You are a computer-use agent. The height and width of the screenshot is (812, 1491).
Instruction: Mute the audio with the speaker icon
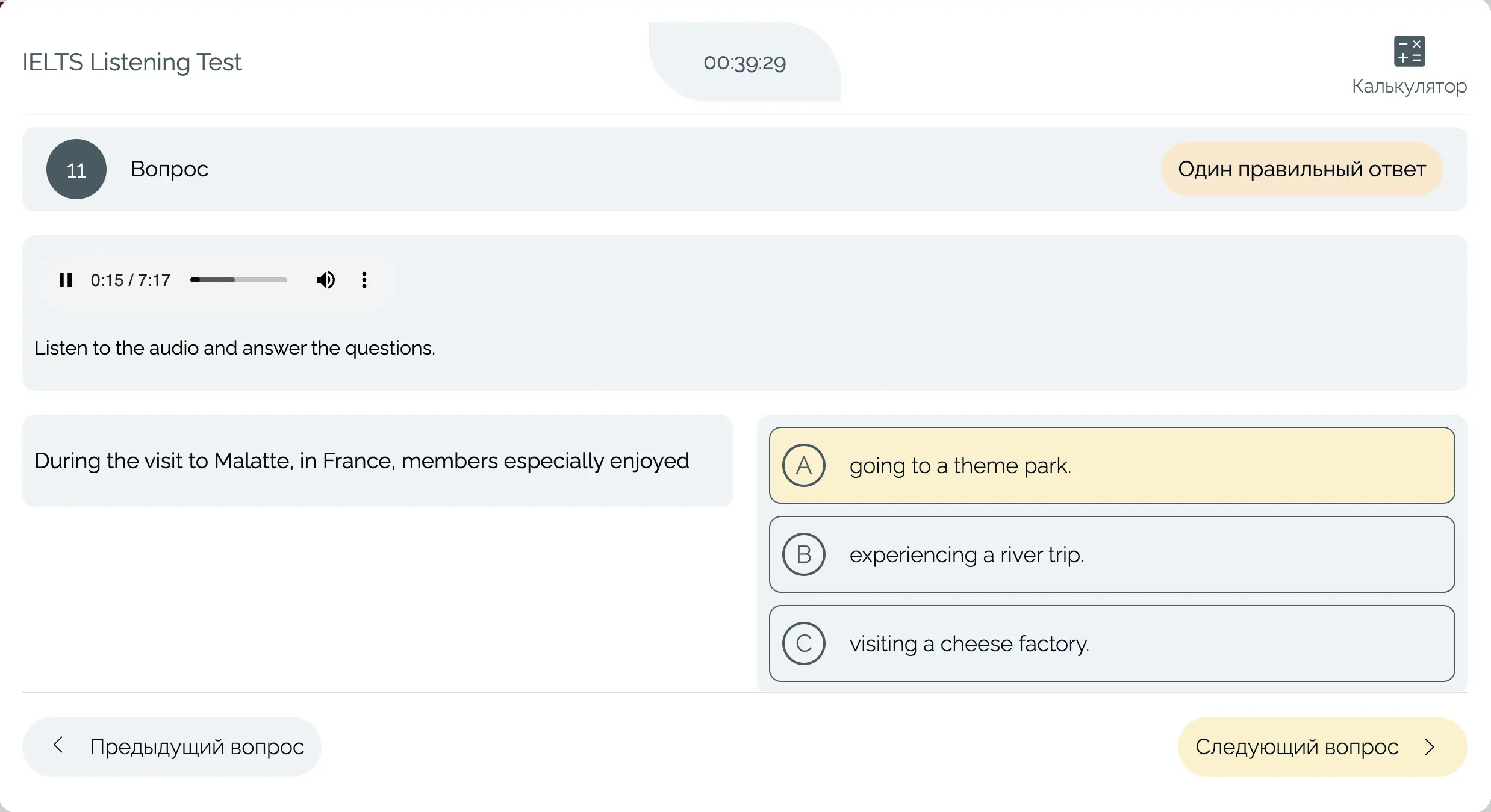pos(325,280)
